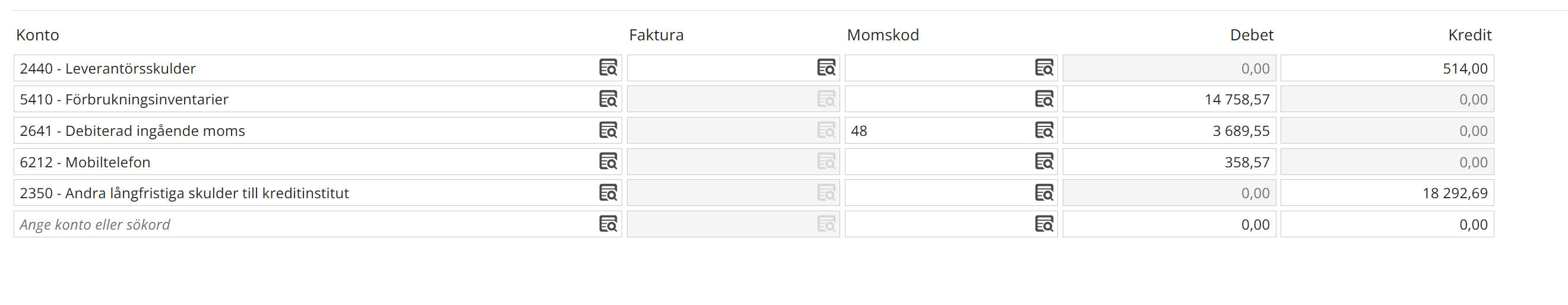The height and width of the screenshot is (305, 1568).
Task: Open account lookup for 2350 långfristiga skulder
Action: coord(607,193)
